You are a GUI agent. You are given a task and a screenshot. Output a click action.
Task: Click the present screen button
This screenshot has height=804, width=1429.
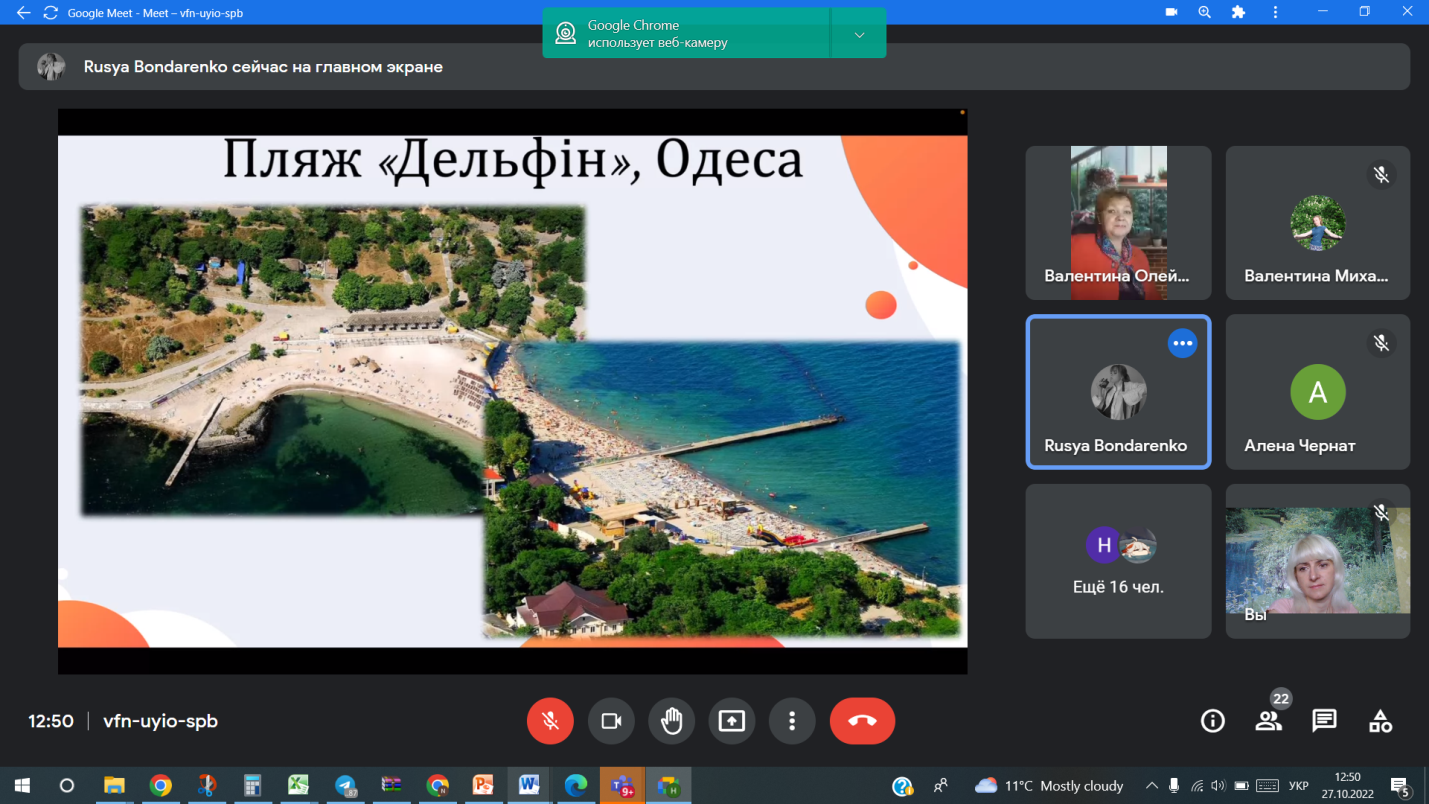(x=732, y=721)
